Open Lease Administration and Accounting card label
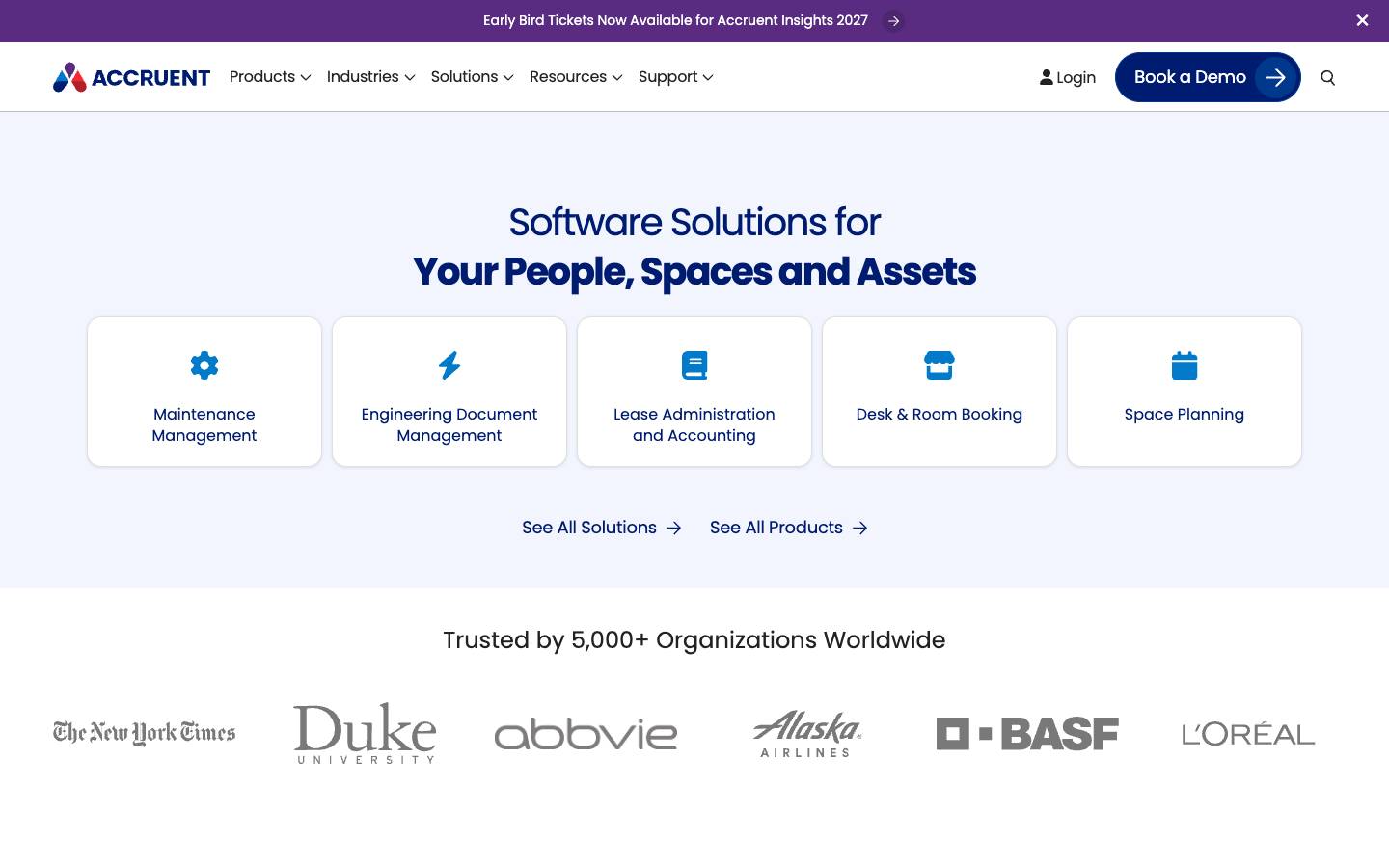Image resolution: width=1389 pixels, height=868 pixels. click(x=694, y=424)
